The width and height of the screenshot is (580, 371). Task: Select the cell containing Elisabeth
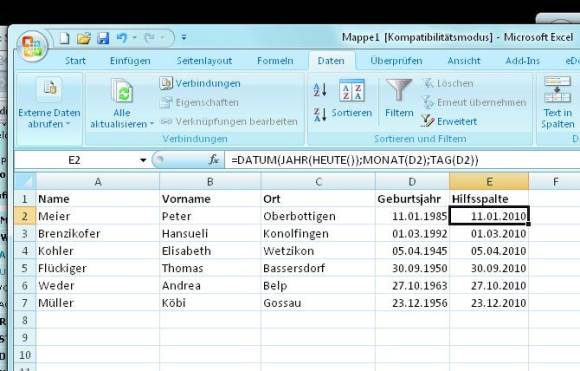[210, 251]
